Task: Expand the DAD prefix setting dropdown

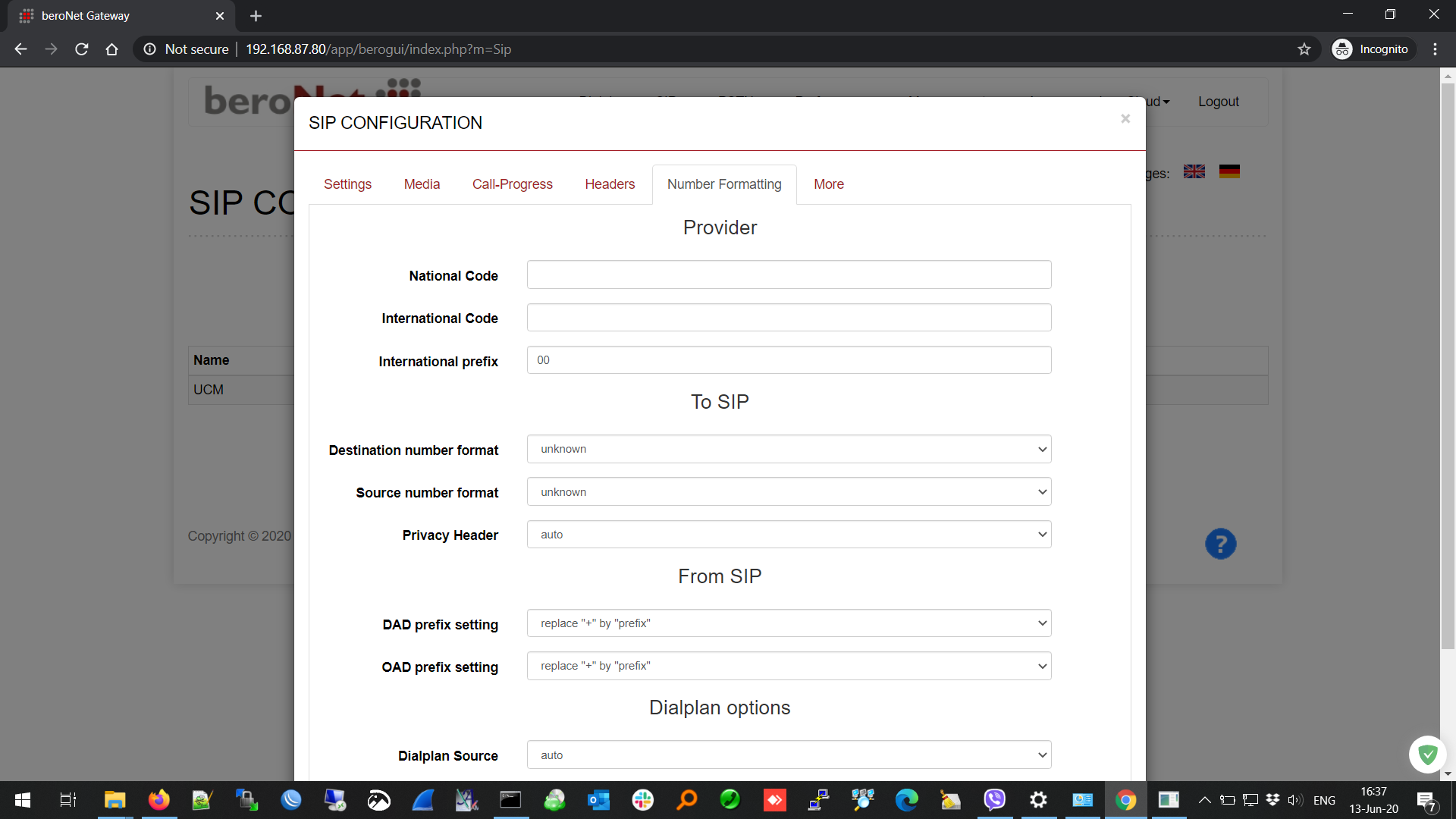Action: click(x=789, y=623)
